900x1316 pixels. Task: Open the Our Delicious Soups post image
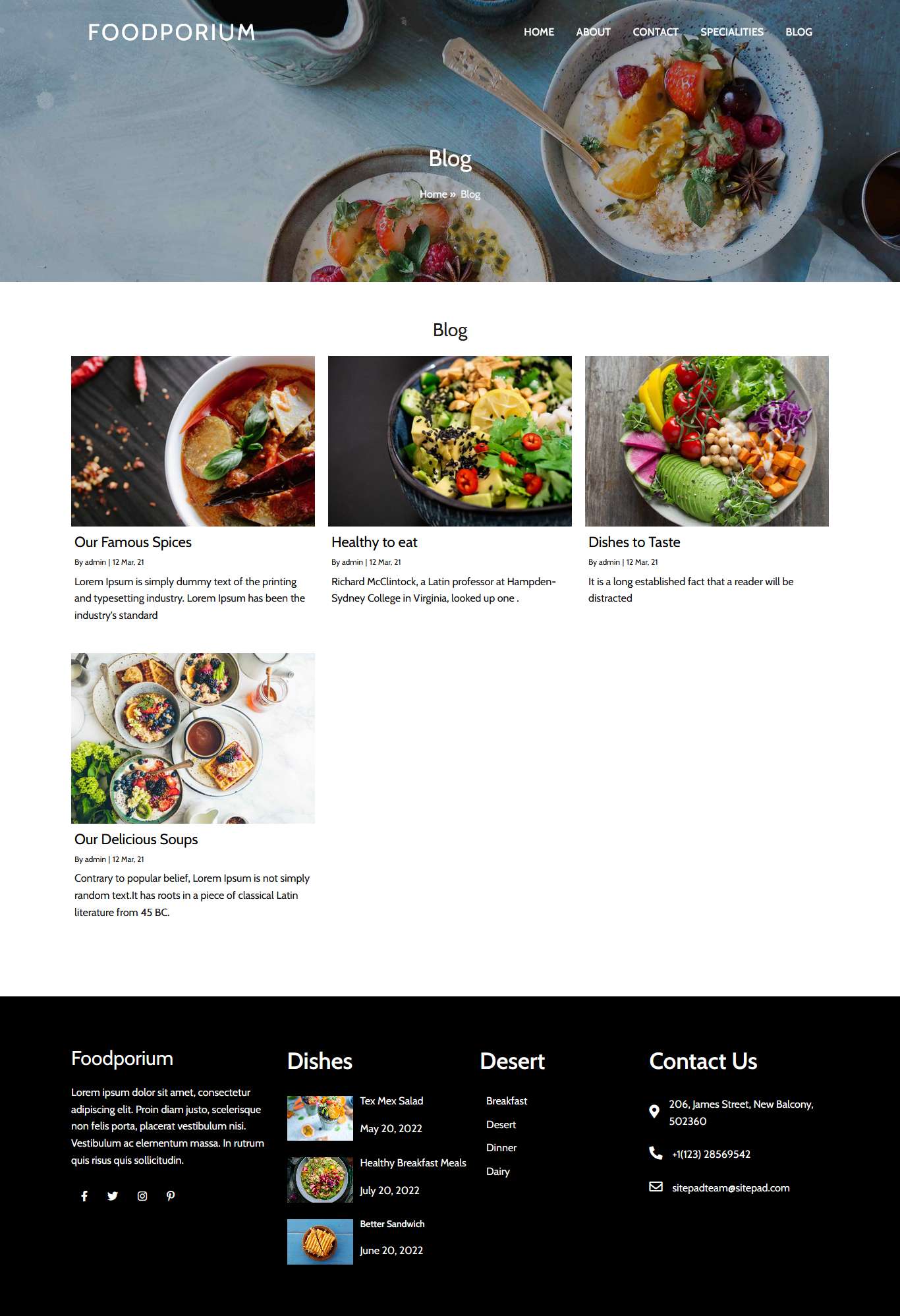tap(193, 738)
